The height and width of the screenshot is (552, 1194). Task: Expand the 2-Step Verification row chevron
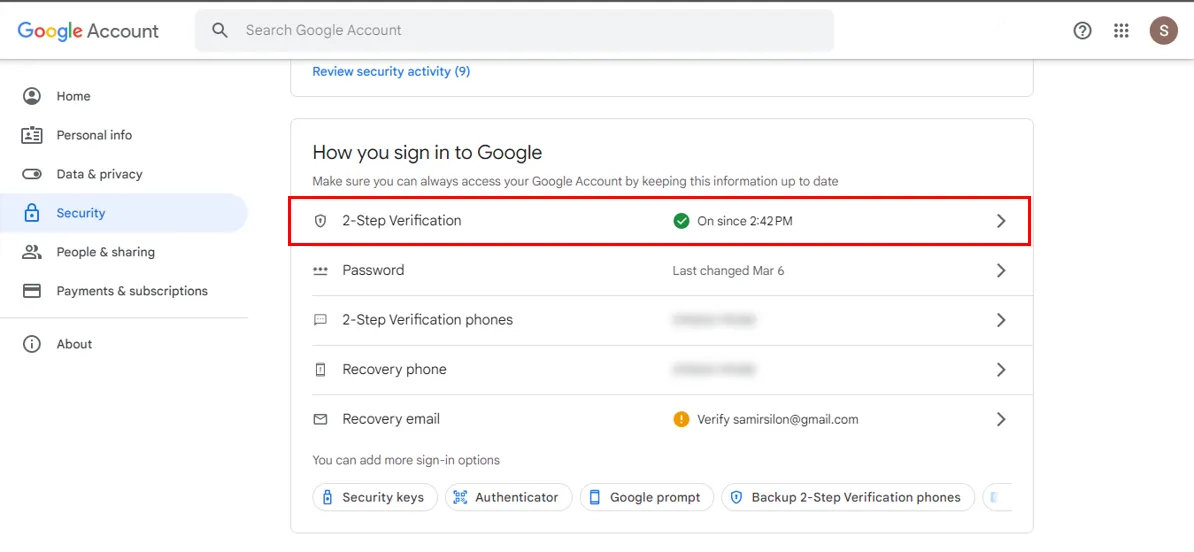click(x=1001, y=221)
